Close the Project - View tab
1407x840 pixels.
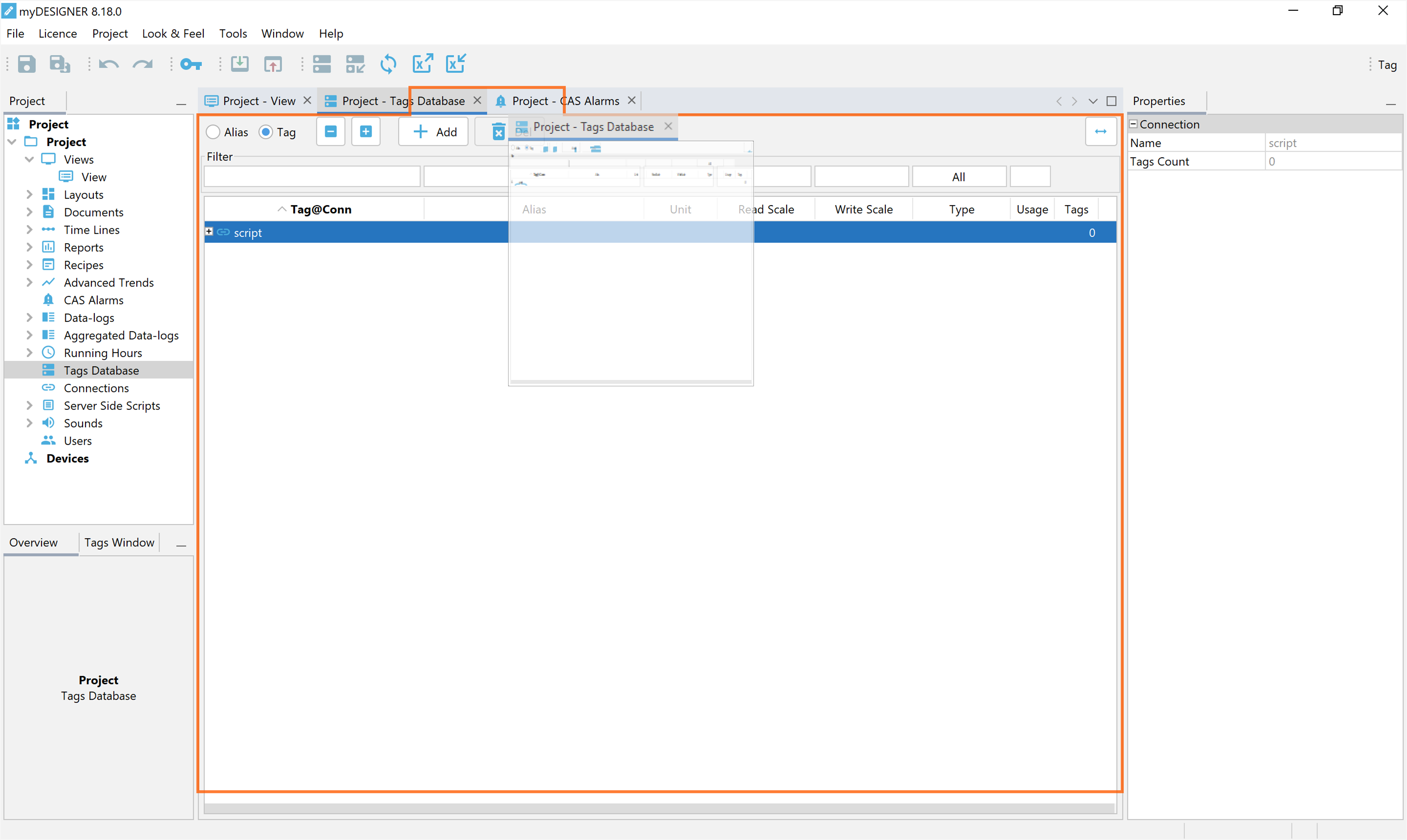[x=307, y=100]
